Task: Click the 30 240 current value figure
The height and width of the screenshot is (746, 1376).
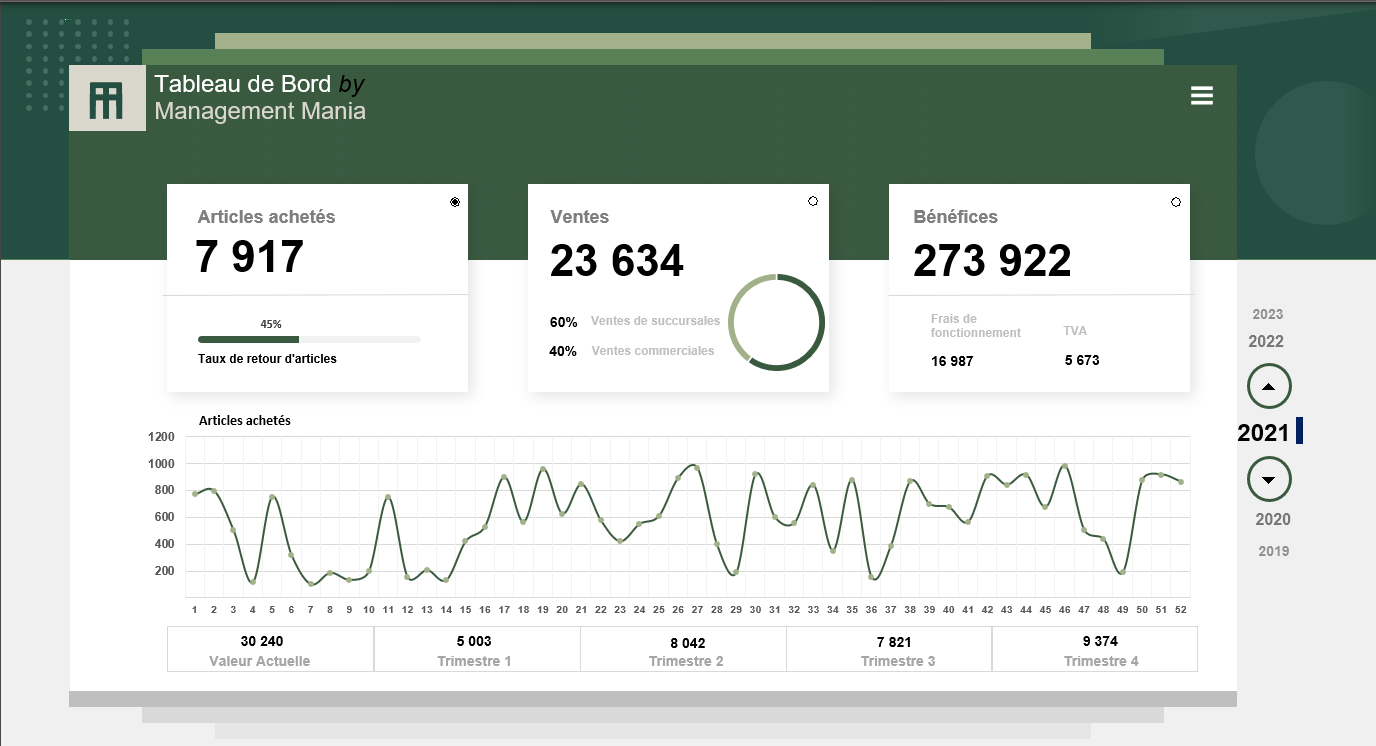Action: point(260,641)
